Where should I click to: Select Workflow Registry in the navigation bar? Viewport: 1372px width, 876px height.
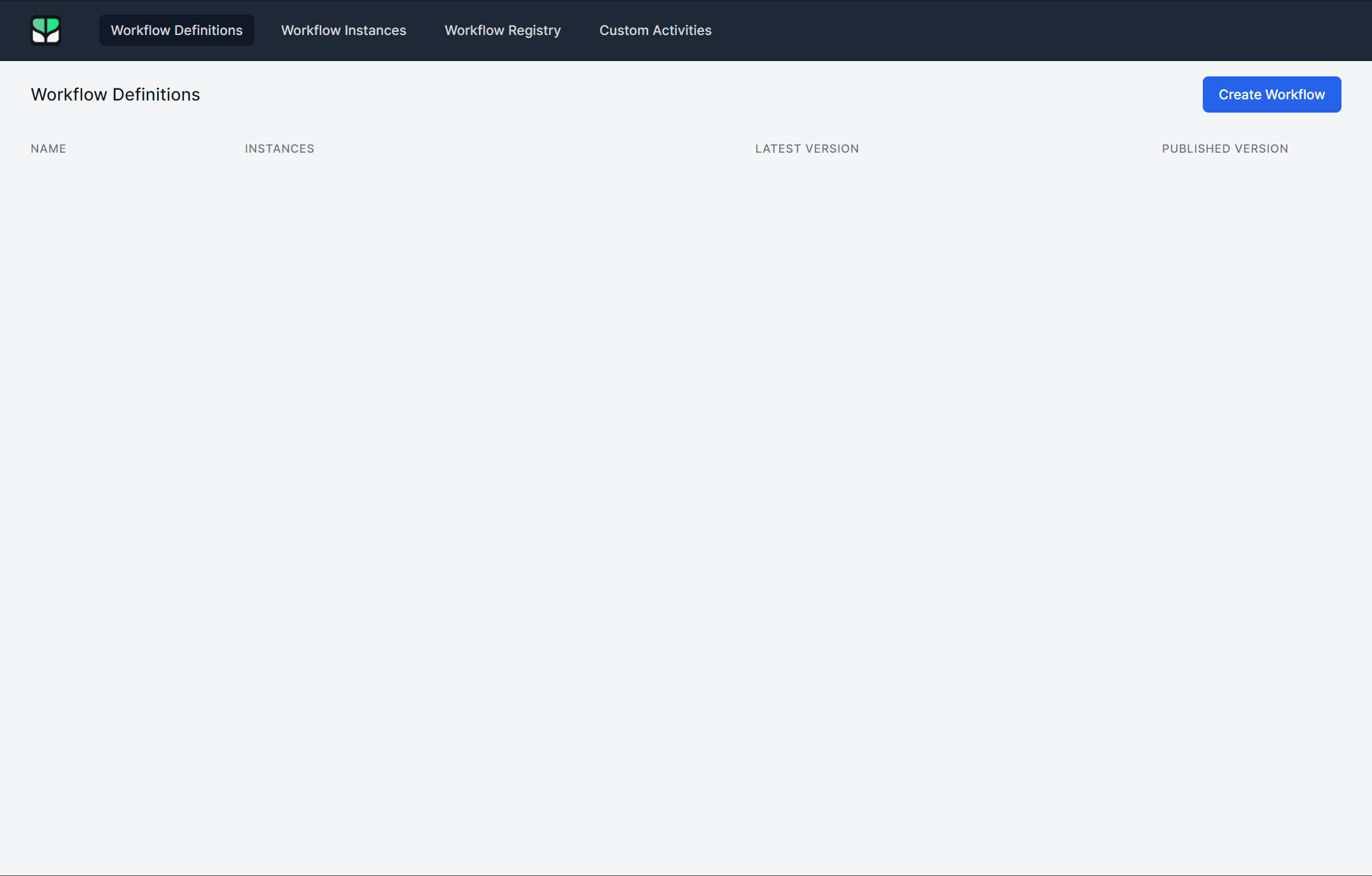click(502, 31)
